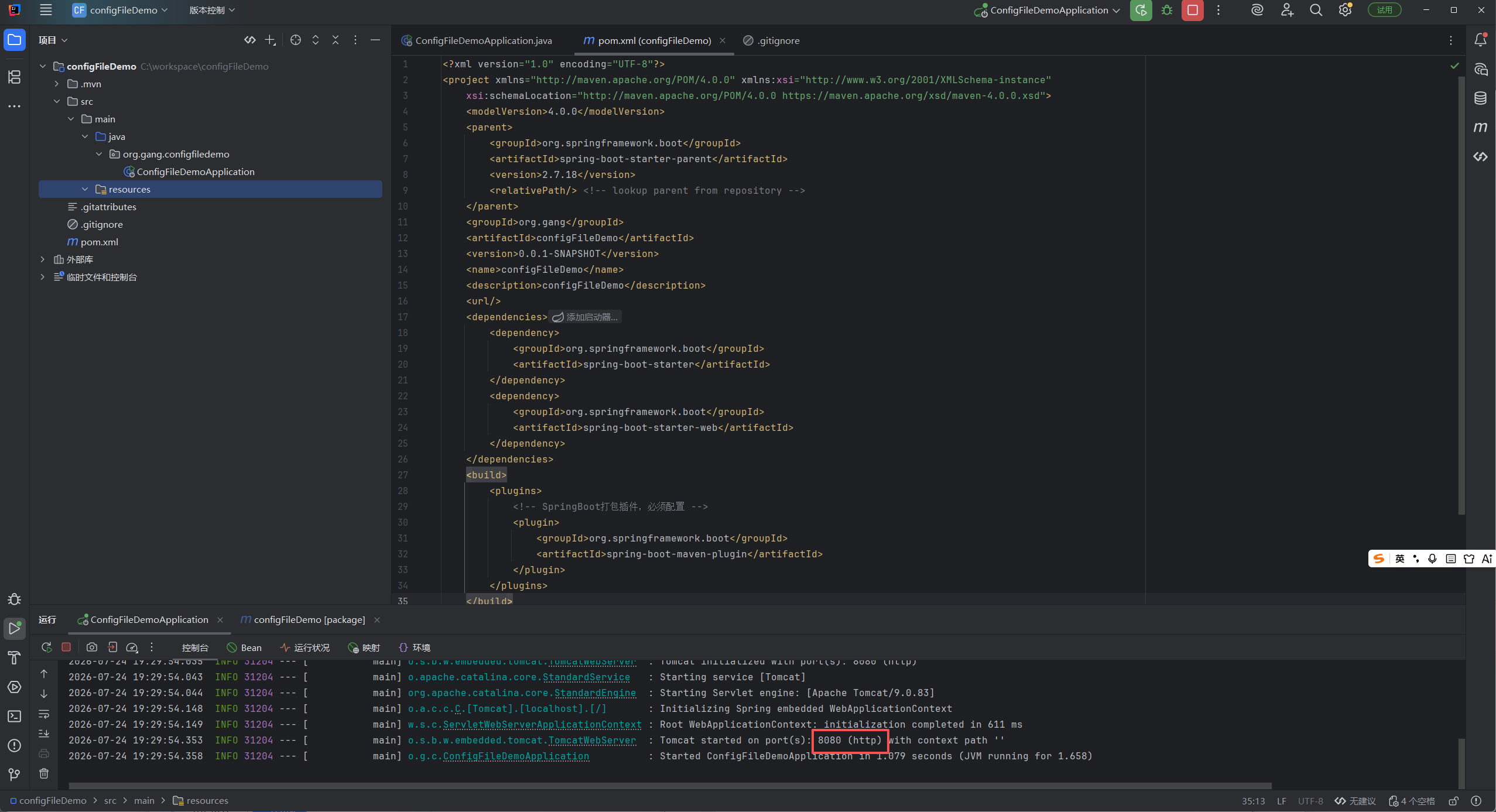
Task: Take thread dump camera icon in Run panel
Action: 92,647
